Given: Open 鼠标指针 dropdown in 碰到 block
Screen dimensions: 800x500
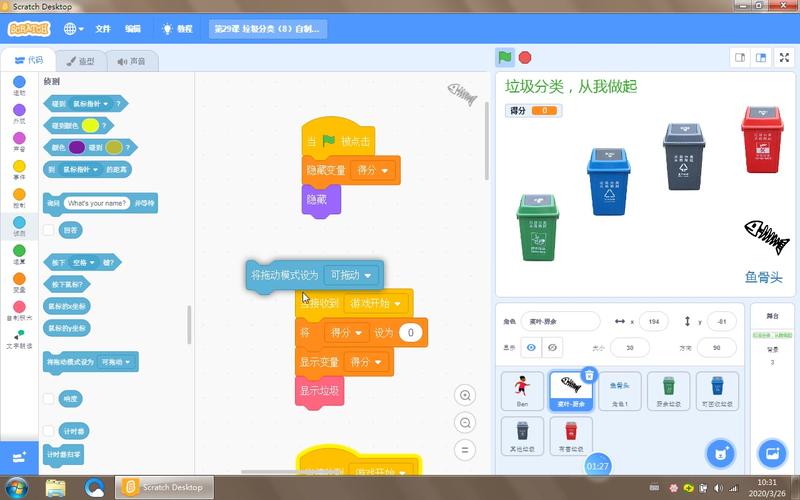Looking at the screenshot, I should pos(91,104).
